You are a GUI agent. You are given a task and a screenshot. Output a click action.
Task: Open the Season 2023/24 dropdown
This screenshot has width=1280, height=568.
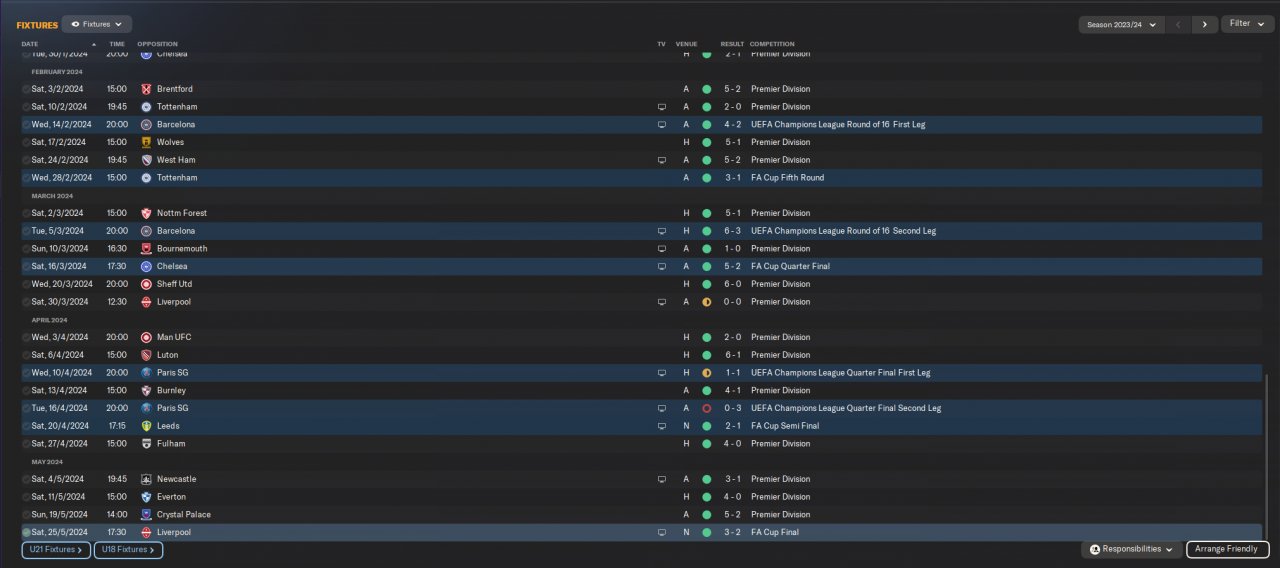point(1121,24)
